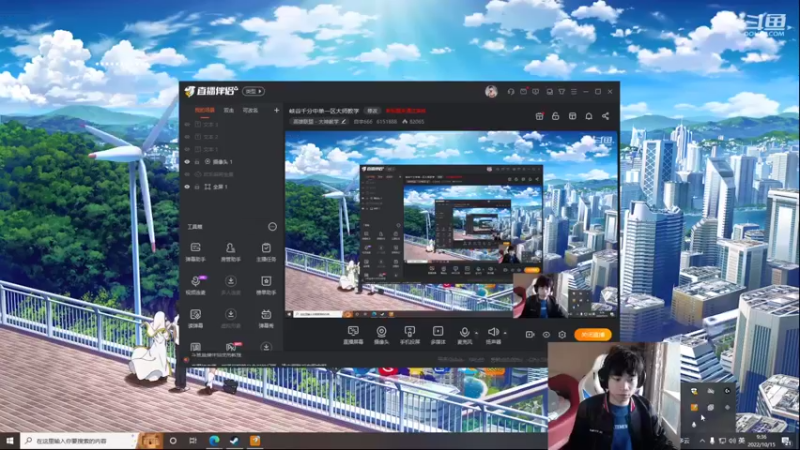Click the padlock icon in the stream header

(556, 116)
